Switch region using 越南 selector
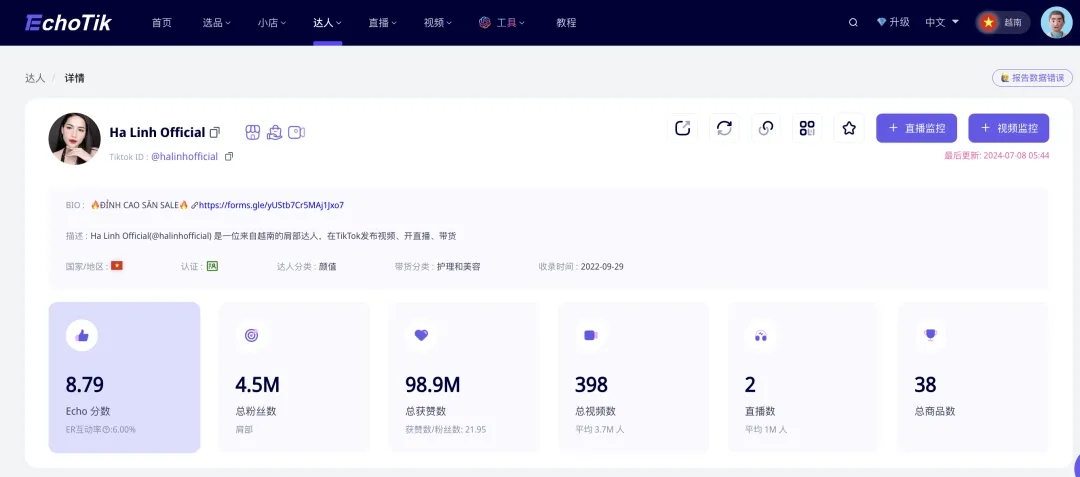This screenshot has width=1080, height=477. (1002, 22)
